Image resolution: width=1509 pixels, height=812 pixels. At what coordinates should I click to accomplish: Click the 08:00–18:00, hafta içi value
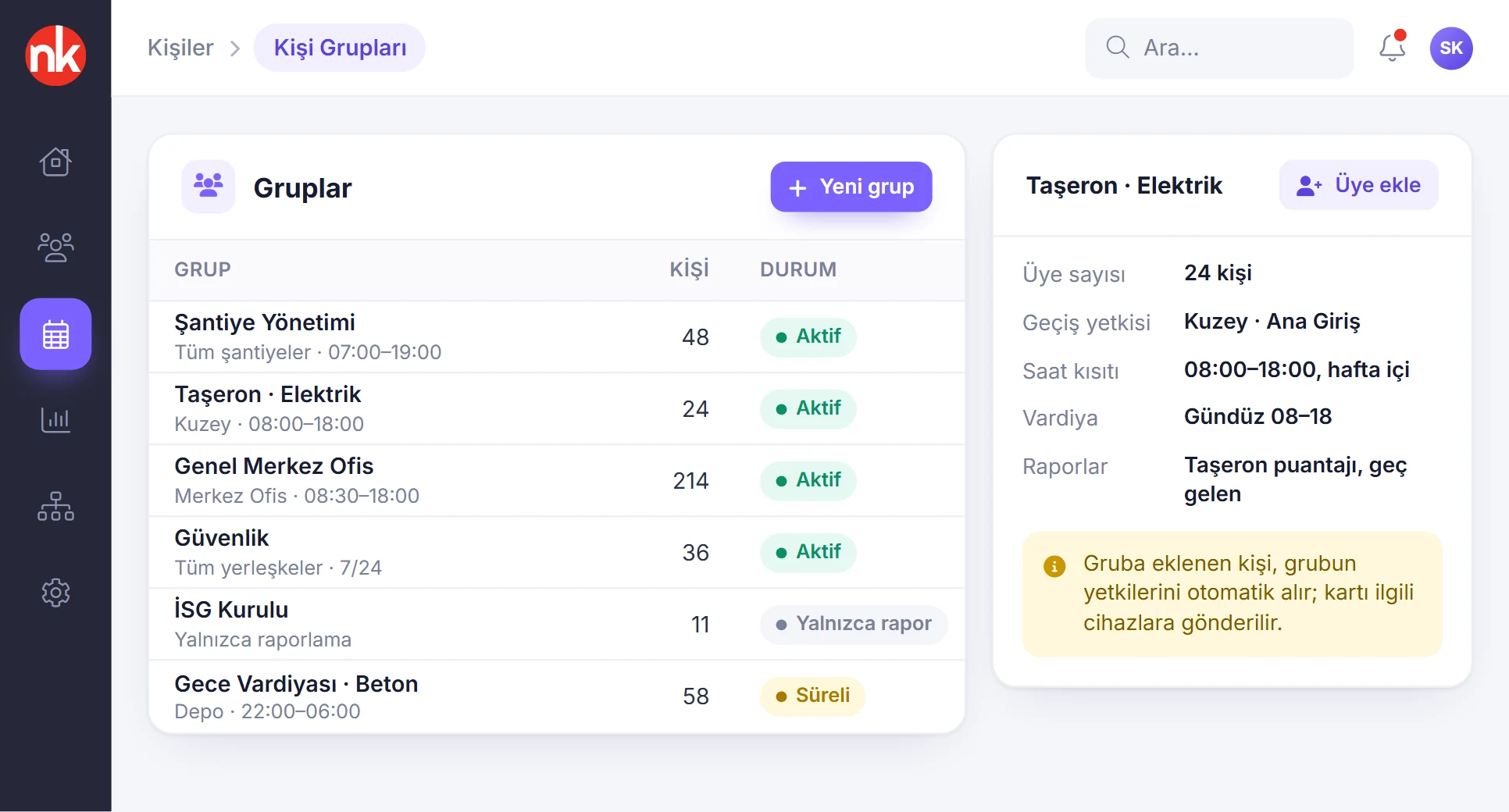[x=1297, y=369]
